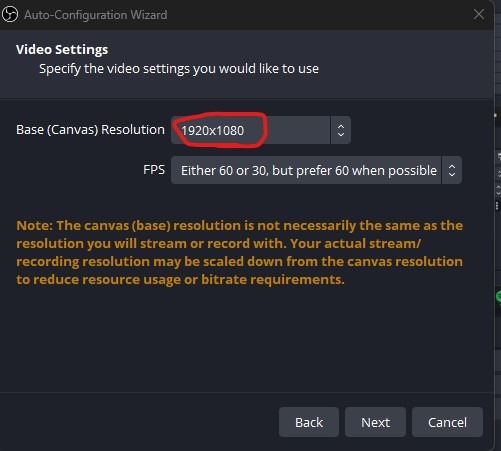The width and height of the screenshot is (501, 451).
Task: Click the green Spotify icon at right edge
Action: click(498, 296)
